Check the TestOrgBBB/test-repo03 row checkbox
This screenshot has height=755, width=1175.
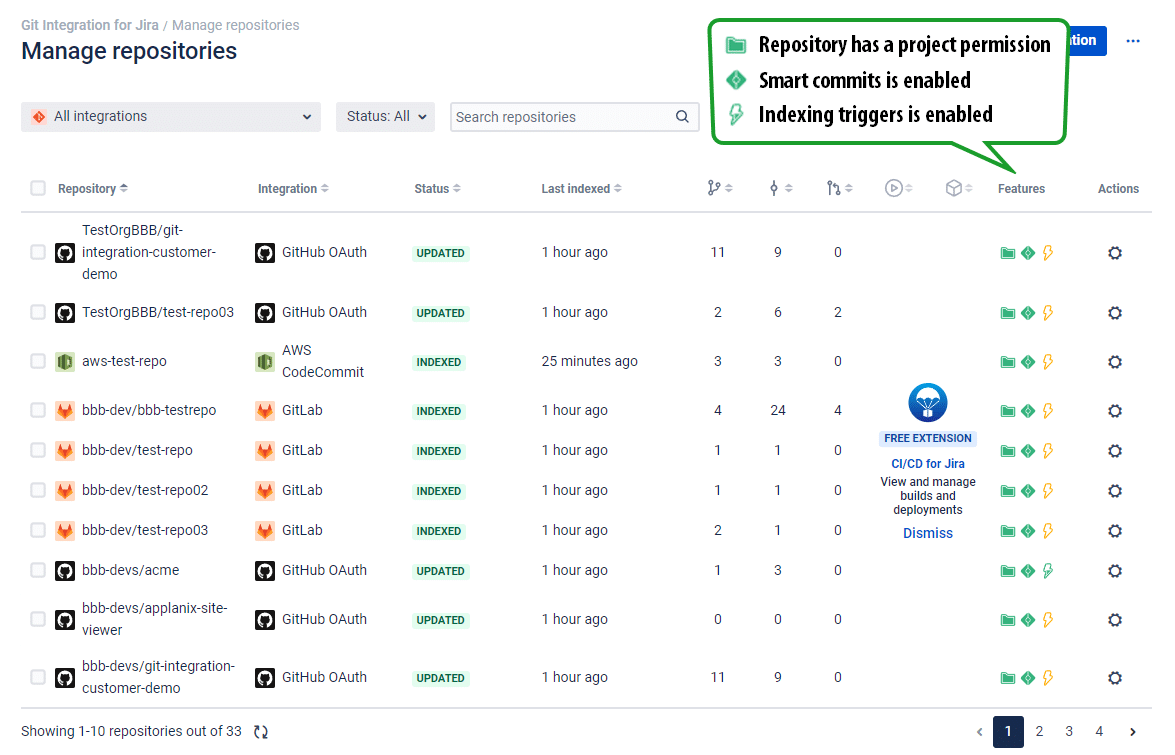38,312
